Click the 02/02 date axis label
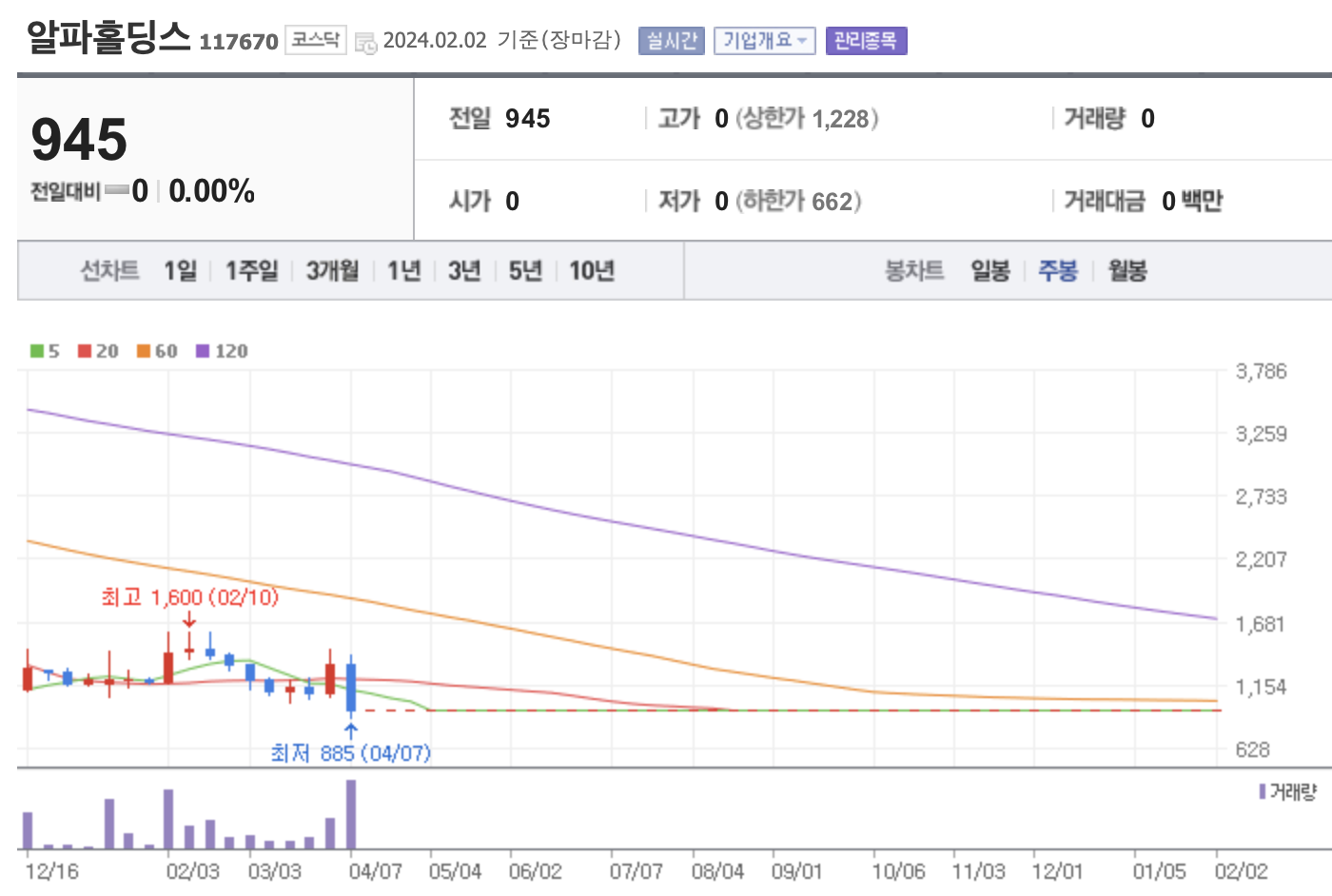This screenshot has height=896, width=1332. 1241,871
